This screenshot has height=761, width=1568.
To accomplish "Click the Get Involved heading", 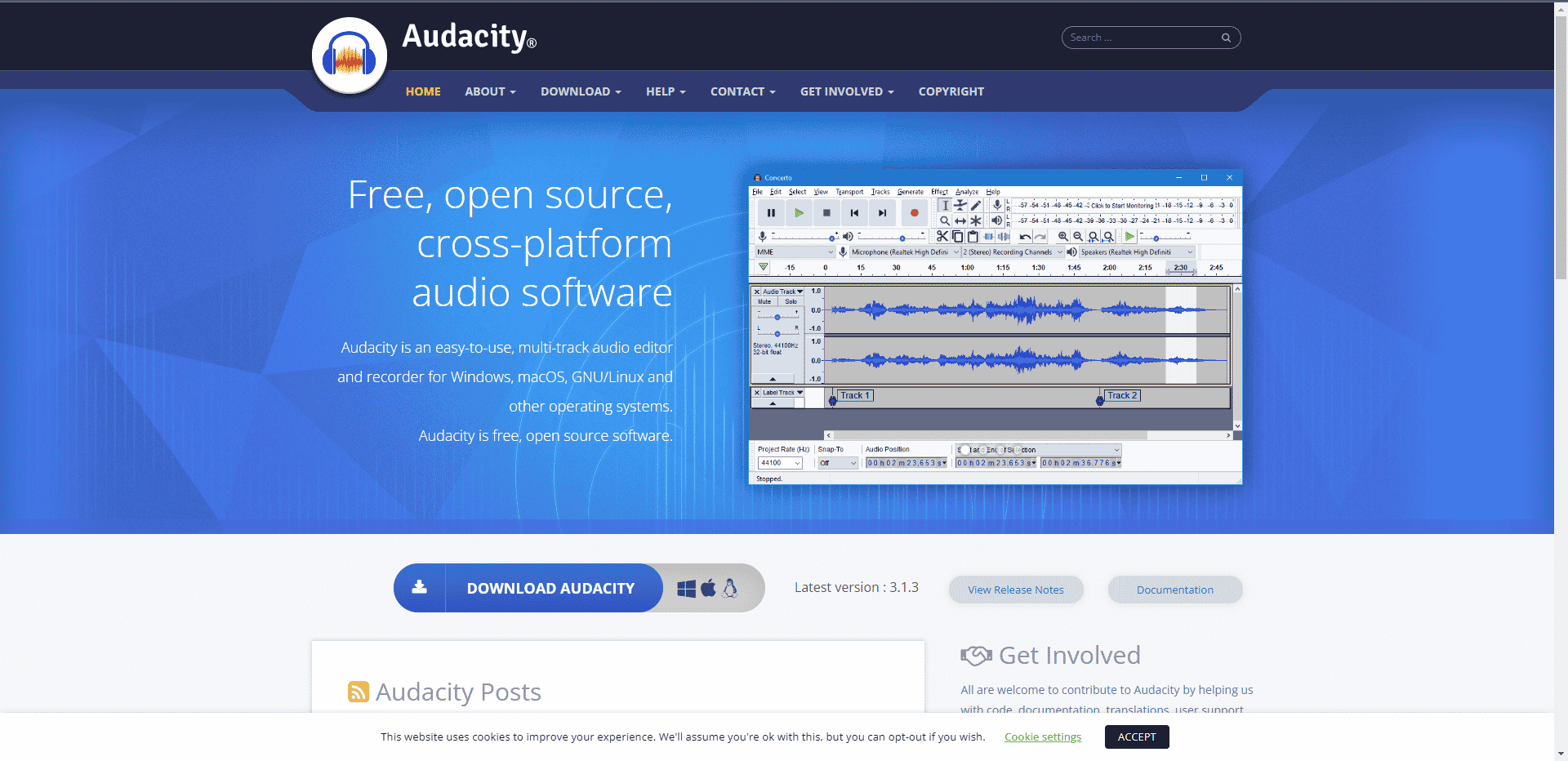I will coord(1069,655).
